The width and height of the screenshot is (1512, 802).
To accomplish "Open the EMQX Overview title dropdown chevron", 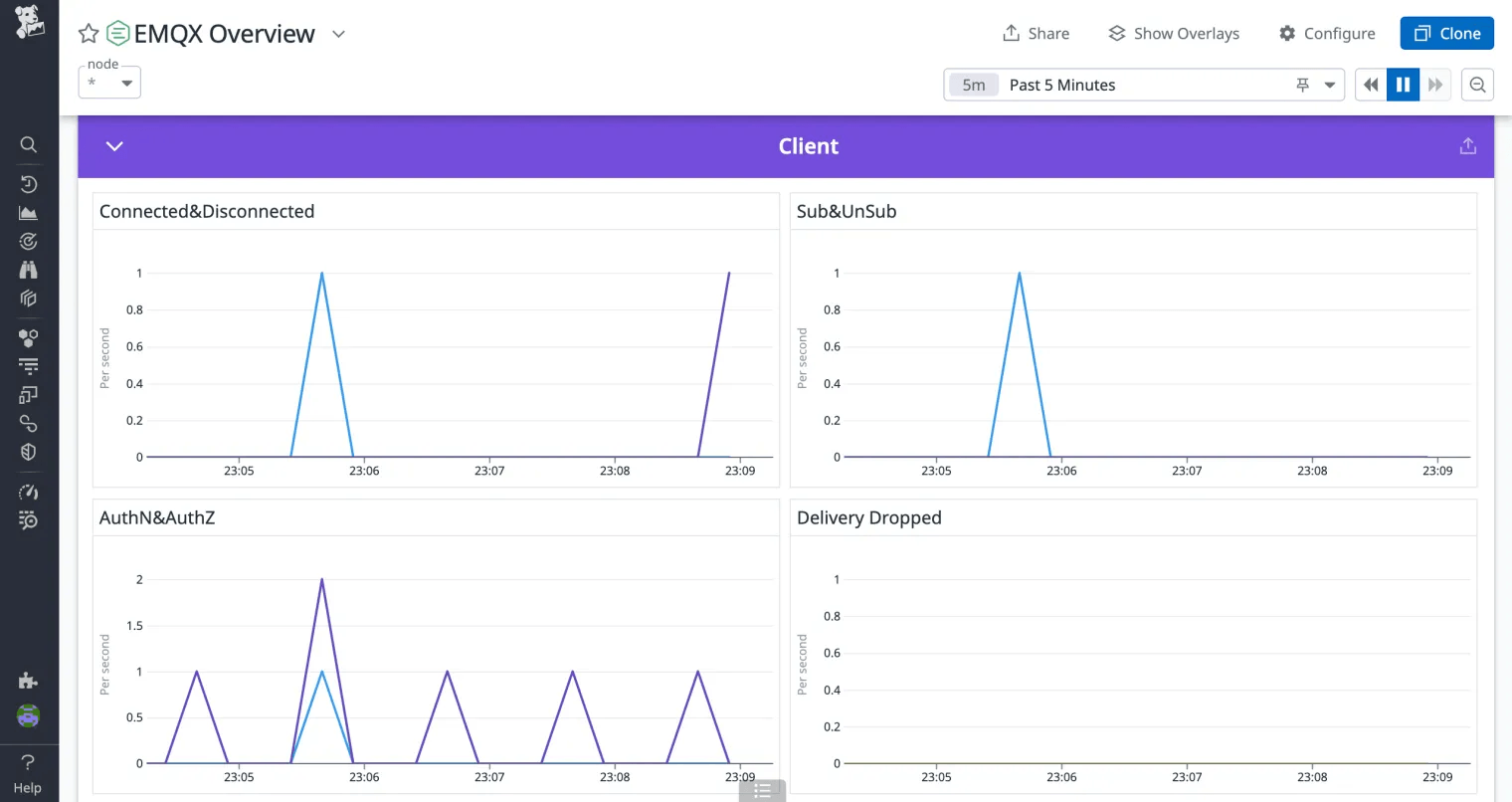I will coord(338,34).
